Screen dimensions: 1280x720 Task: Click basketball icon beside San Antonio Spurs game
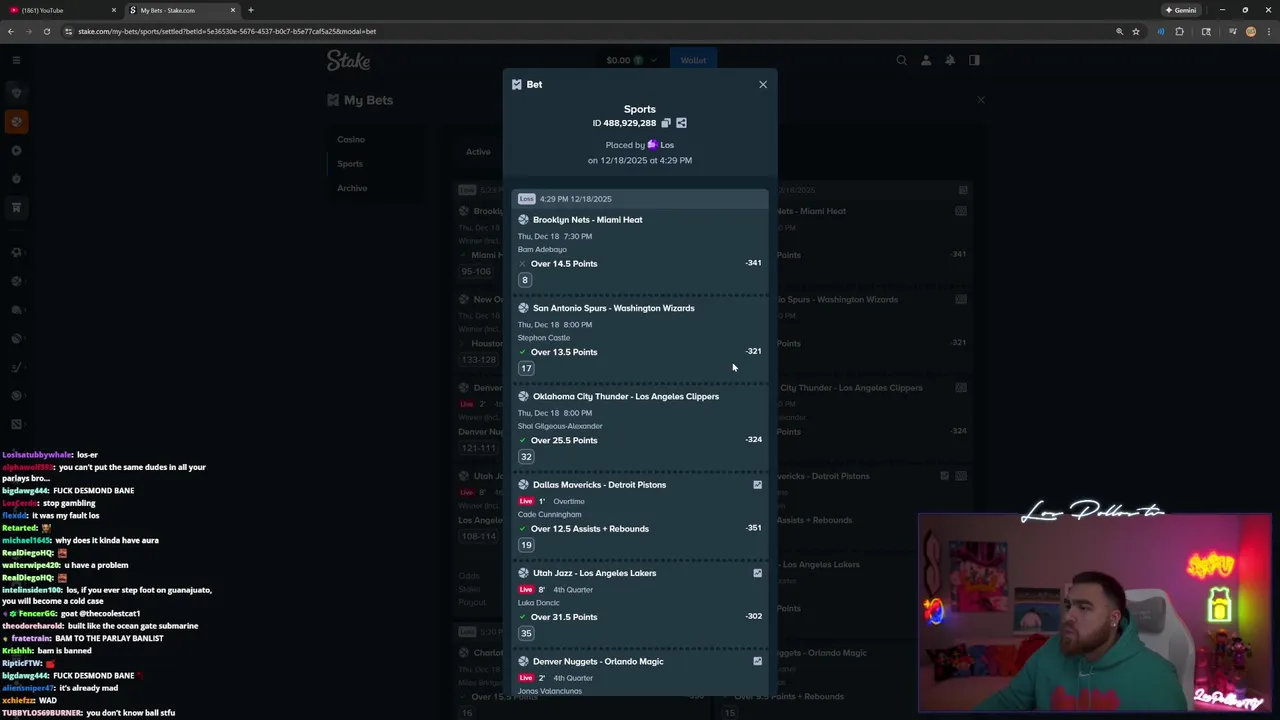523,308
